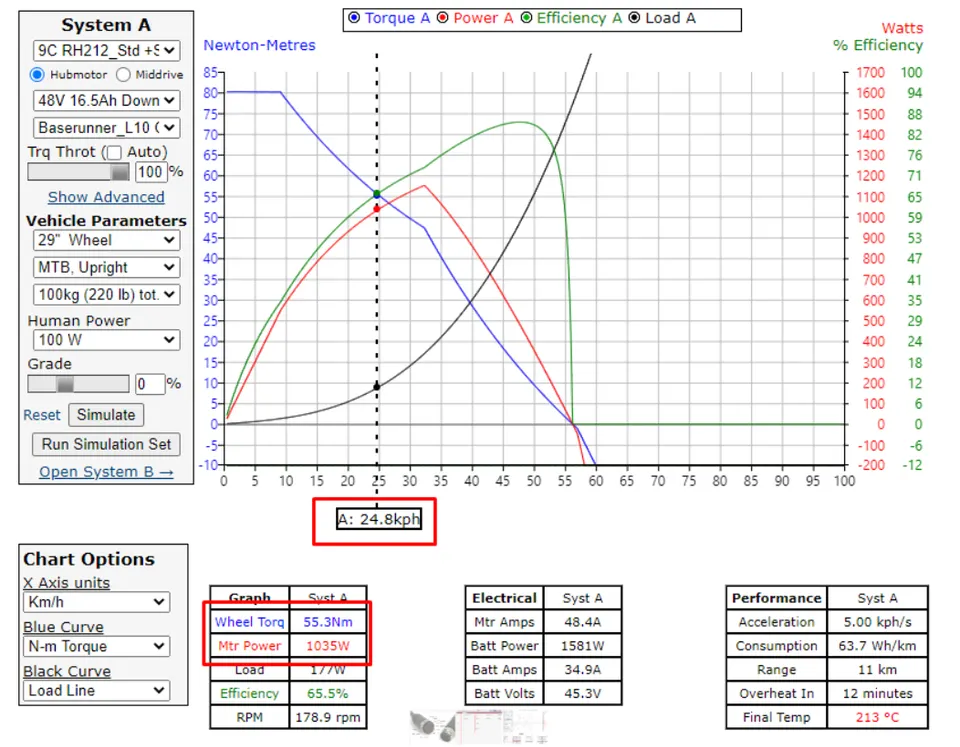
Task: Click the Acceleration 5.00 kph/s value
Action: tap(878, 622)
